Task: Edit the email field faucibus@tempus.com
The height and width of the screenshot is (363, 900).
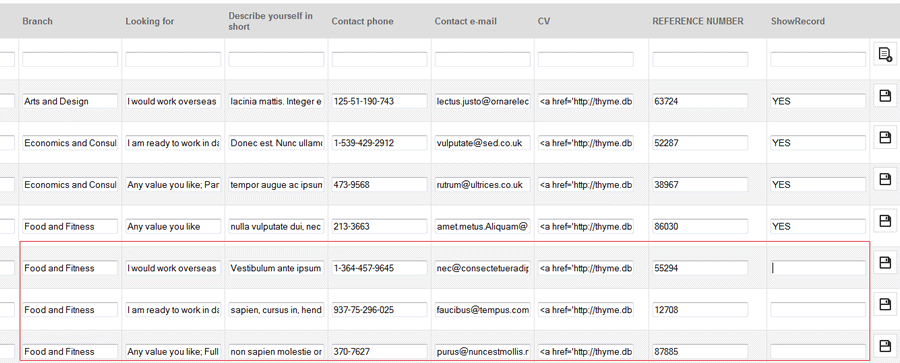Action: [x=483, y=310]
